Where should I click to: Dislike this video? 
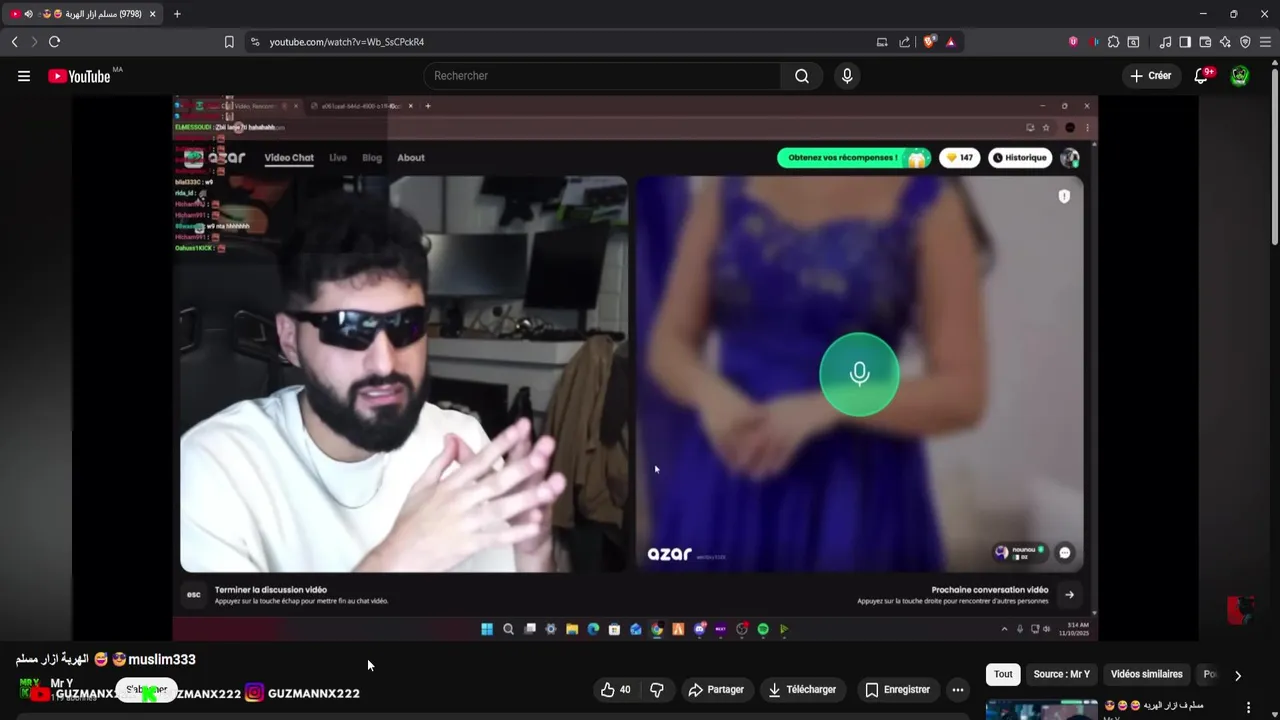657,690
